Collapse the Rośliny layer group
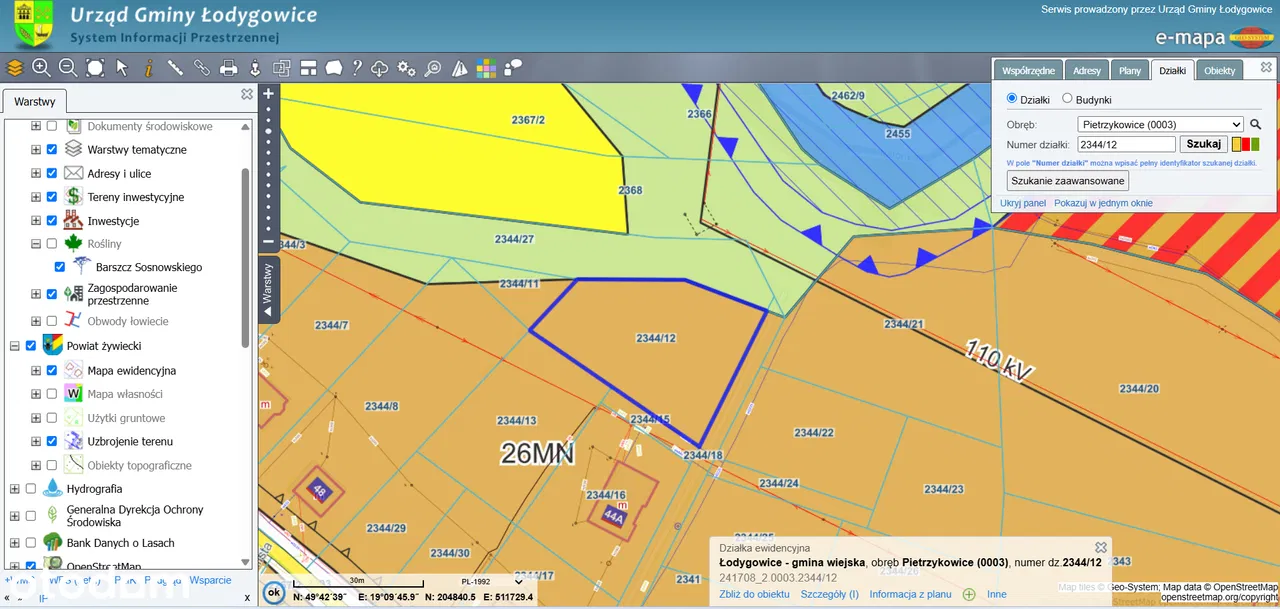Image resolution: width=1280 pixels, height=609 pixels. [36, 243]
